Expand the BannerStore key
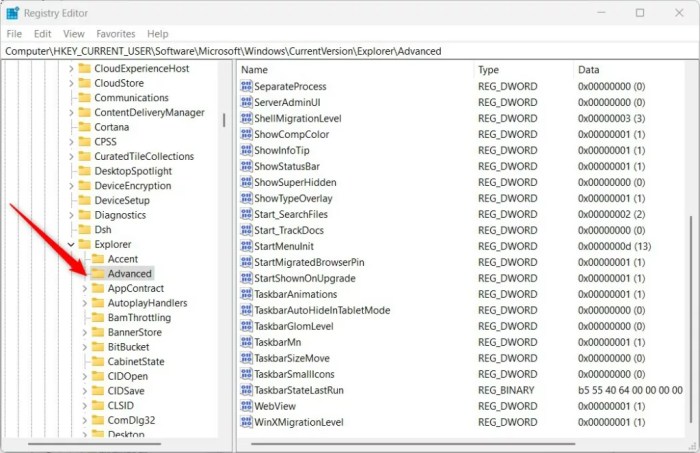Viewport: 700px width, 453px height. point(84,332)
